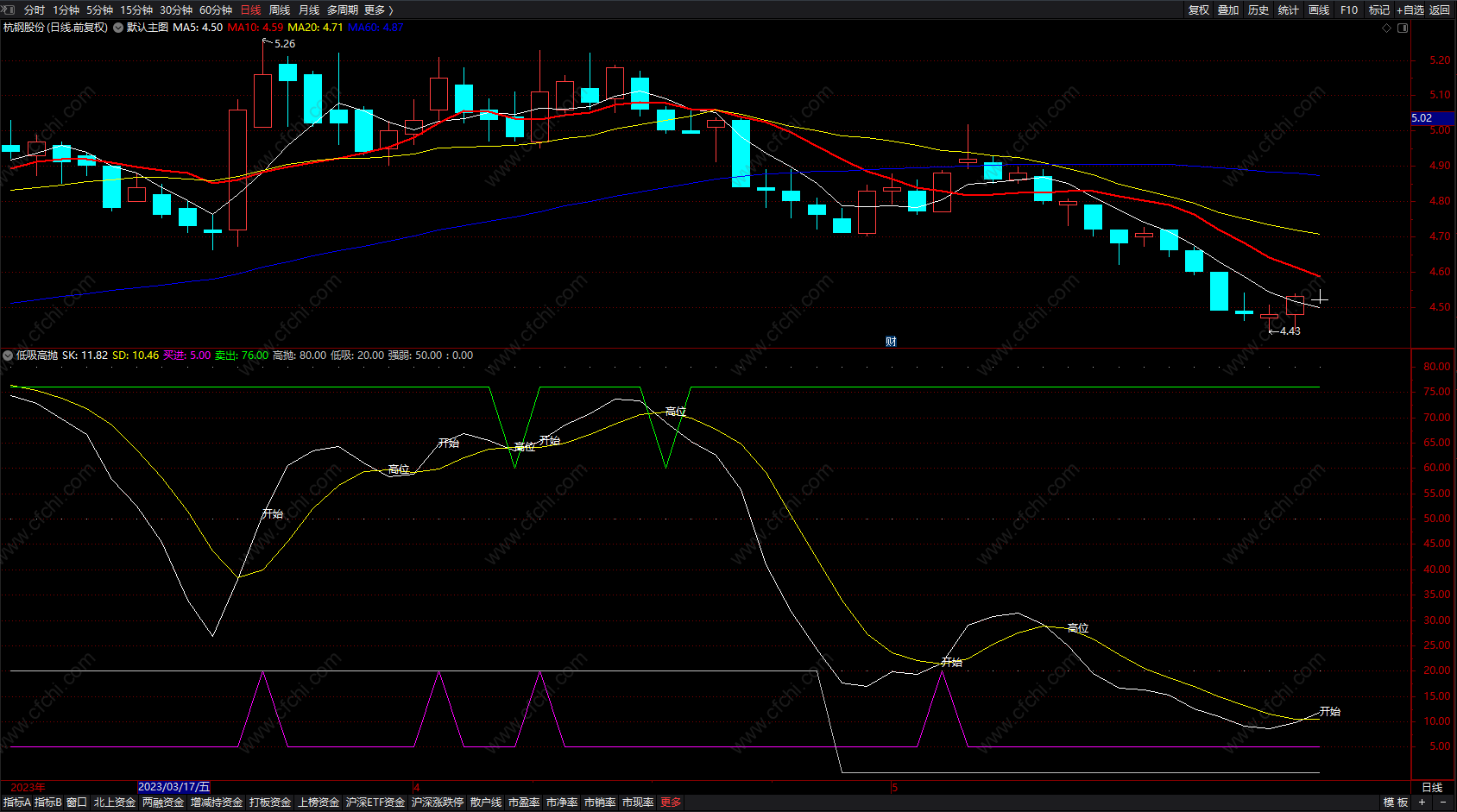Switch to 周线 weekly chart
Viewport: 1457px width, 812px height.
point(280,9)
